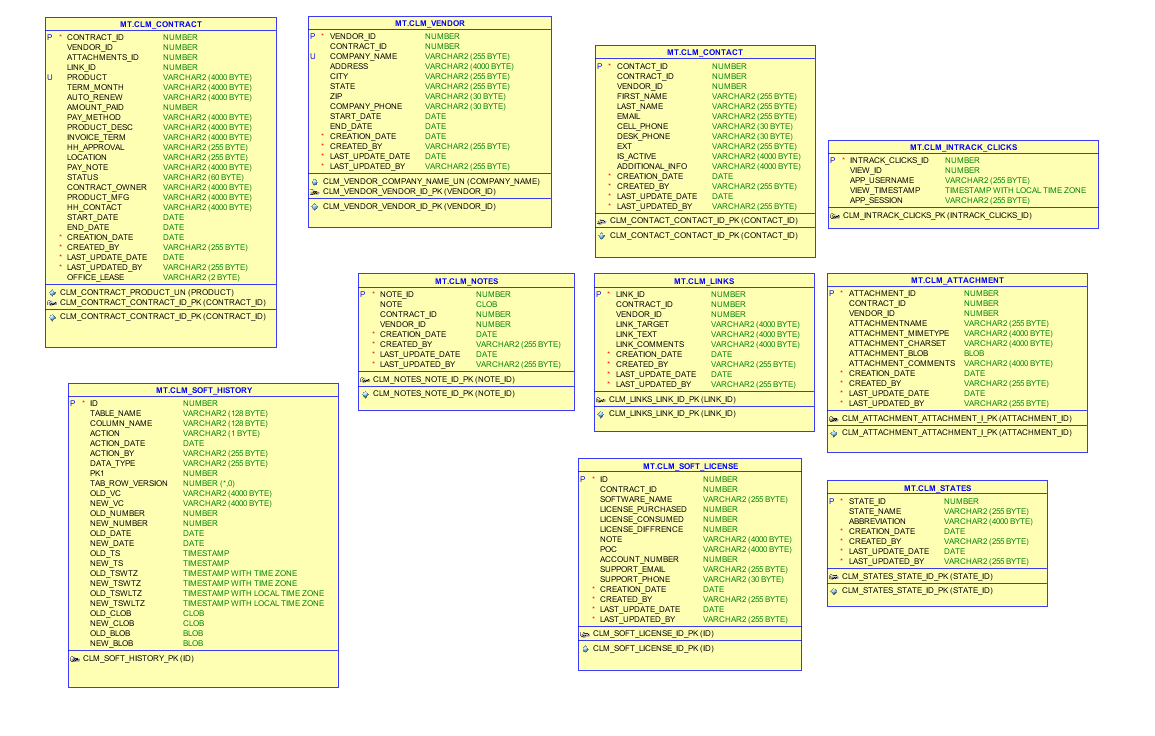Click the diamond icon for CLM_CONTRACT_PRODUCT_UN
Image resolution: width=1155 pixels, height=736 pixels.
(x=52, y=292)
